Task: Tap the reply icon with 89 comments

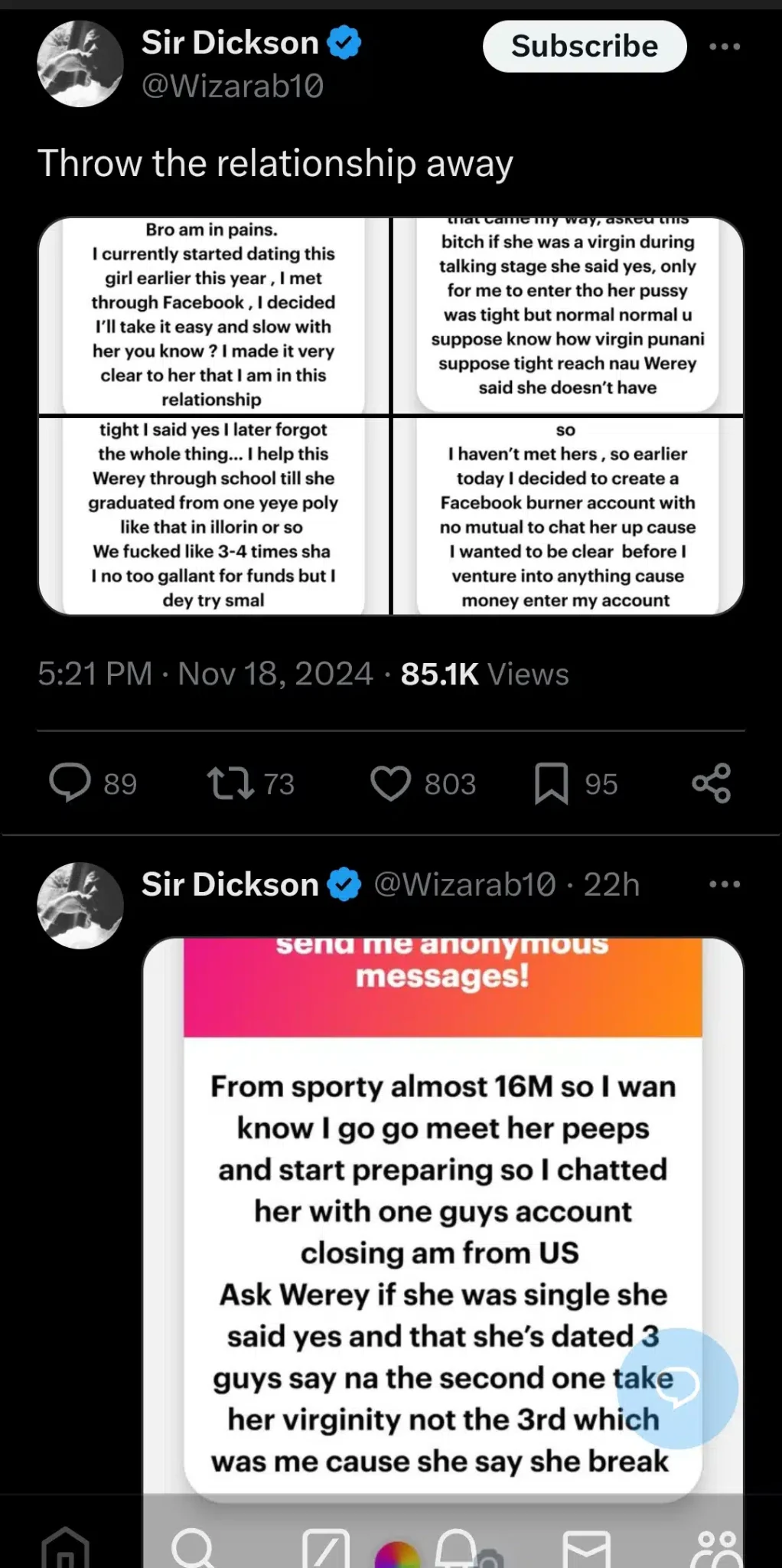Action: point(70,783)
